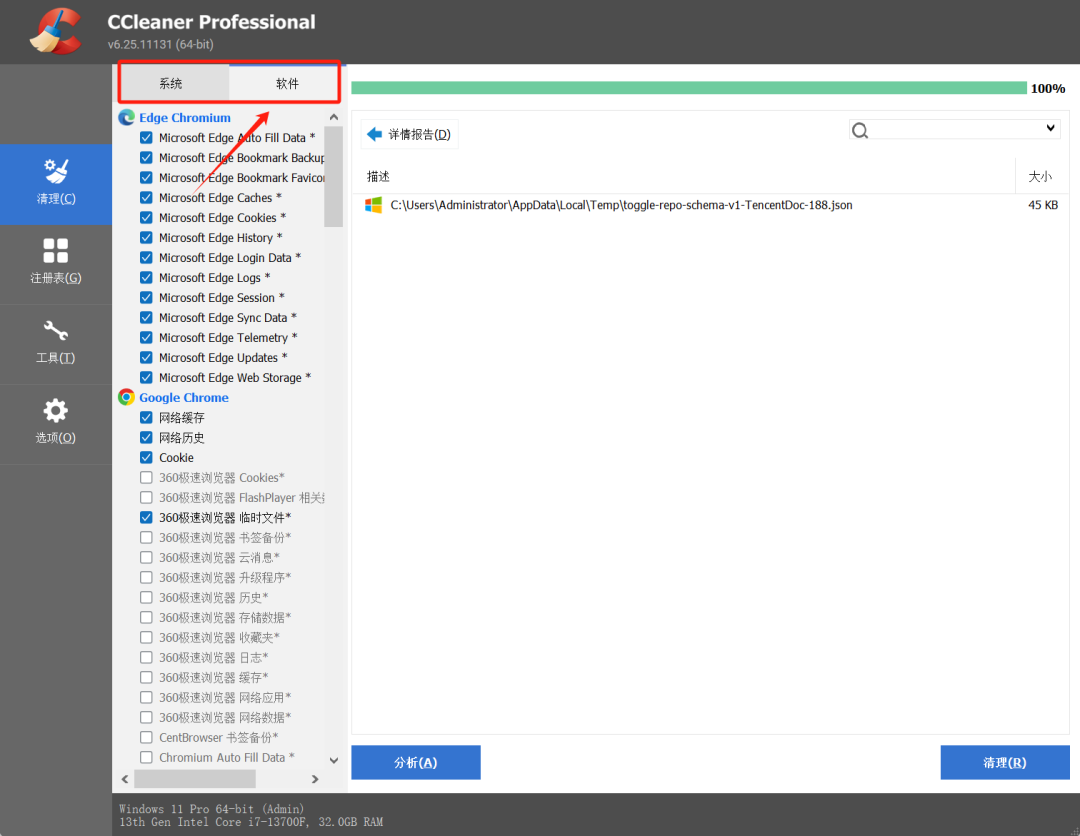Uncheck Microsoft Edge Login Data
The image size is (1080, 836).
pyautogui.click(x=146, y=258)
